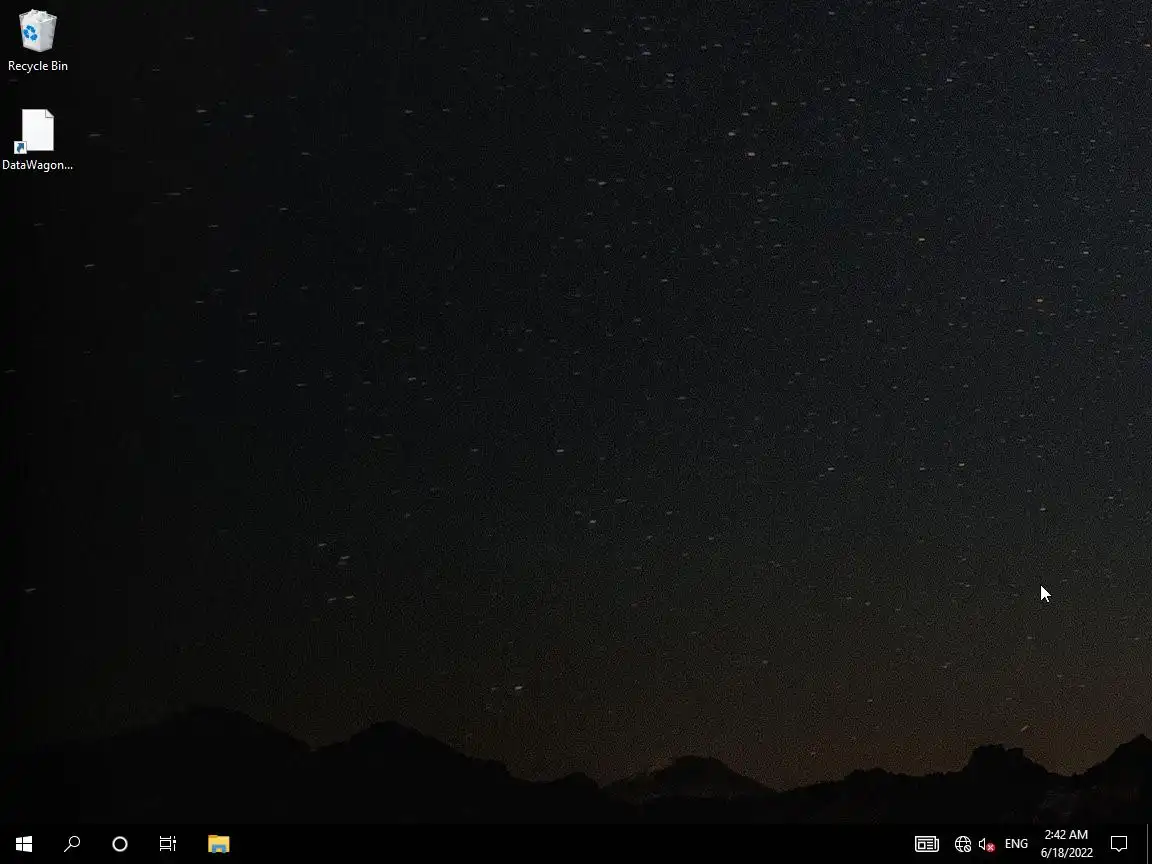This screenshot has height=864, width=1152.
Task: Launch Cortana circle icon
Action: click(x=120, y=843)
